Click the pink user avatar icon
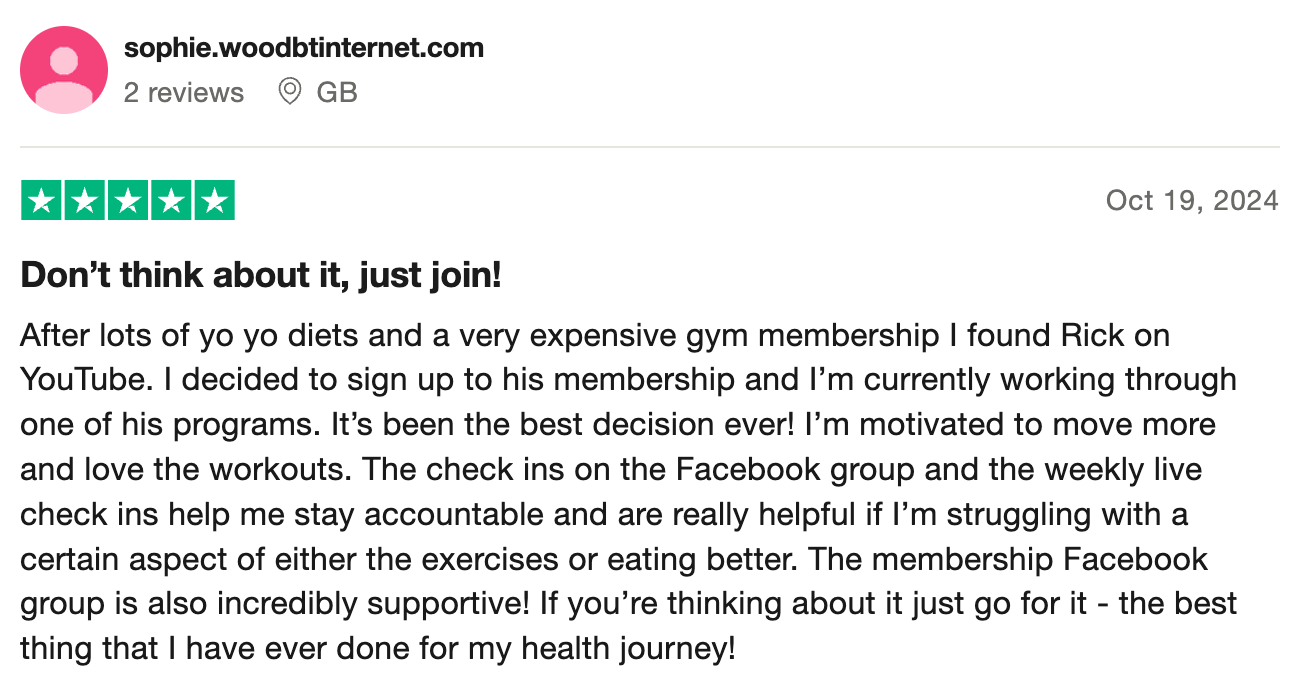Viewport: 1300px width, 700px height. tap(64, 70)
